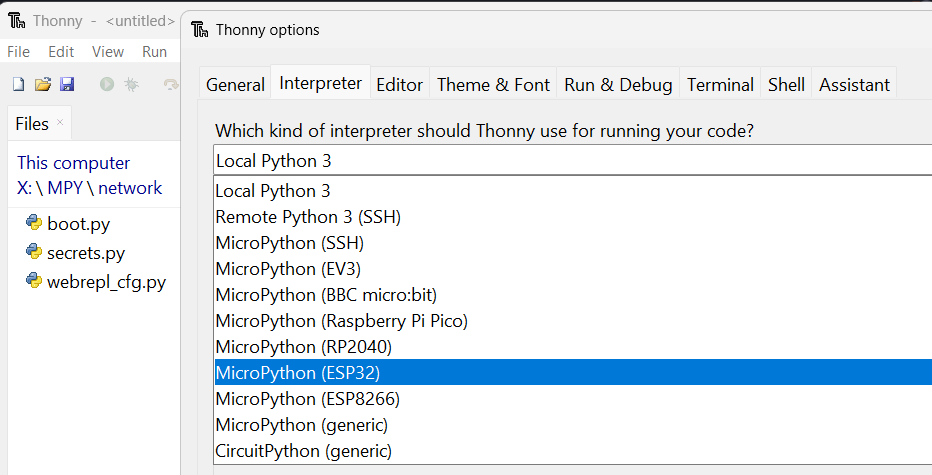Open the Theme & Font tab
Screen dimensions: 932x475
493,85
